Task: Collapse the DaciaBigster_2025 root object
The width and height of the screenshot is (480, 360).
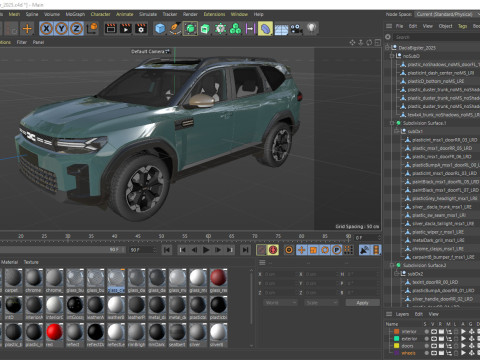Action: (x=387, y=48)
